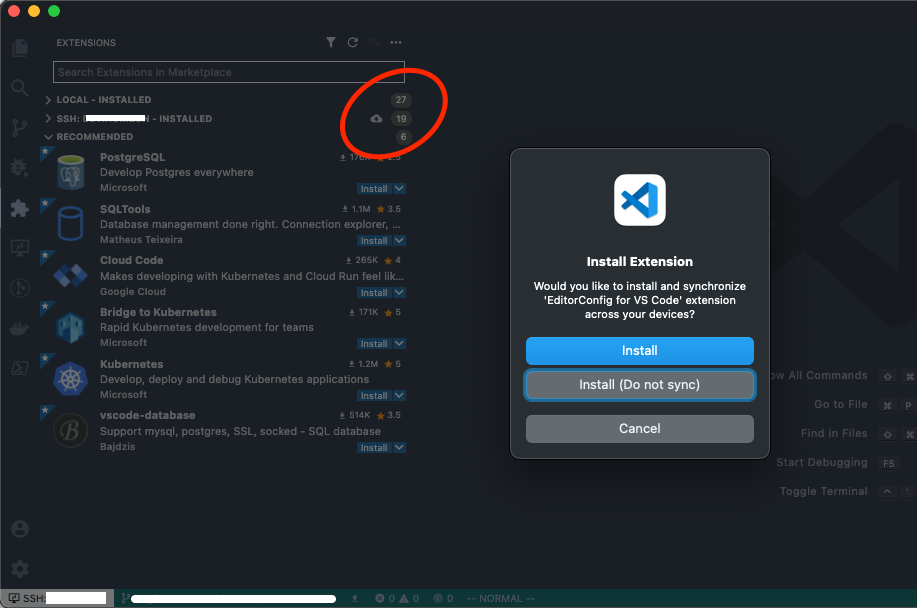
Task: Install the vscode-database extension
Action: (x=374, y=447)
